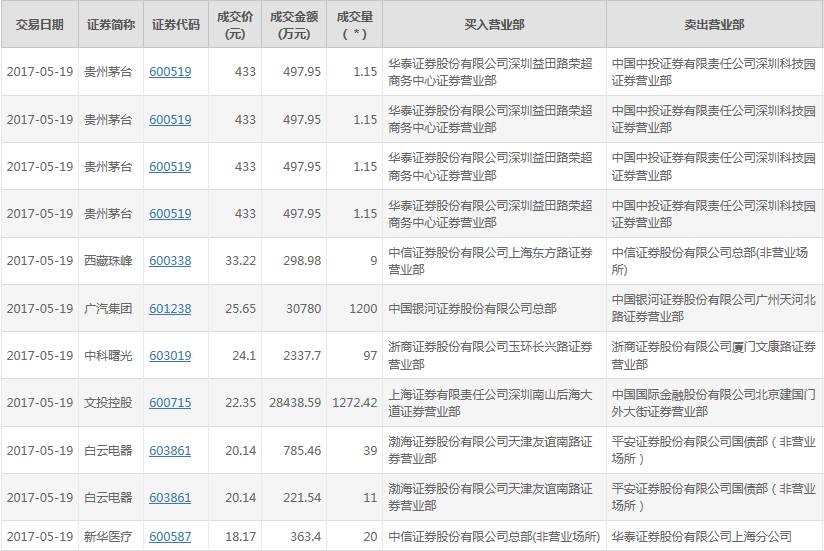Click the 成交价(元) column header
This screenshot has width=824, height=551.
tap(235, 25)
